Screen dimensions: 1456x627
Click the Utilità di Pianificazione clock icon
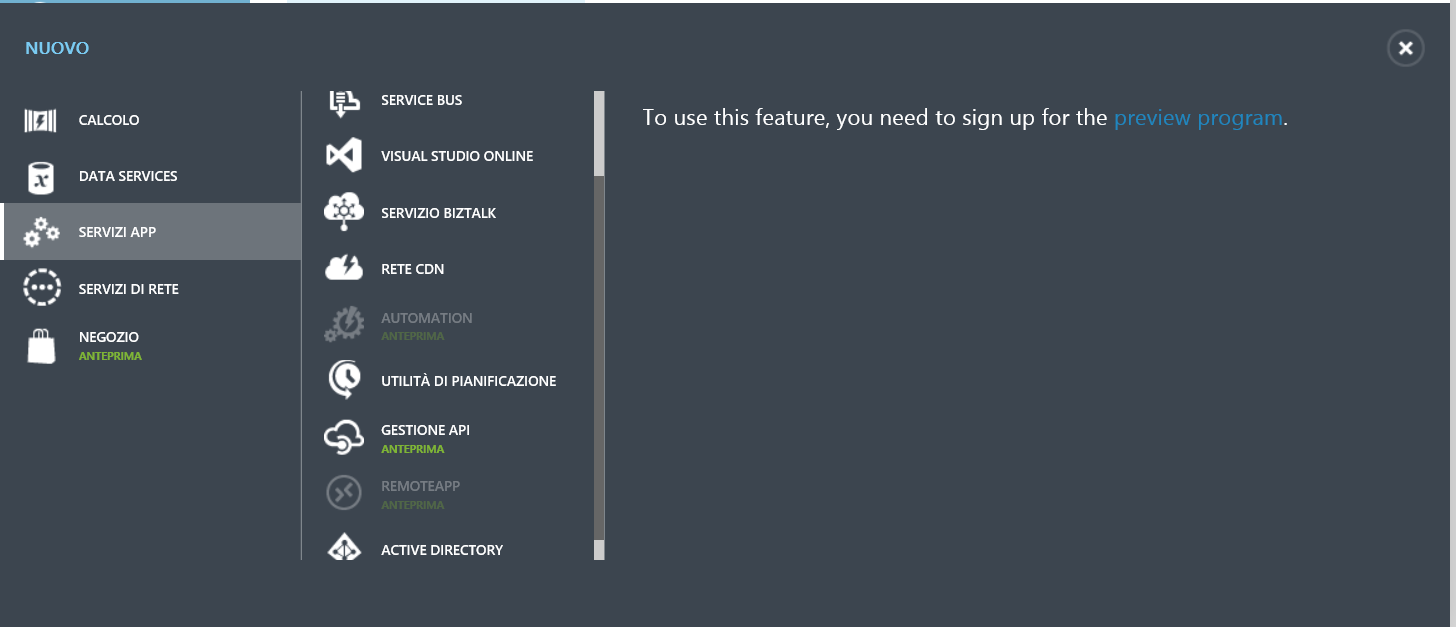coord(344,381)
